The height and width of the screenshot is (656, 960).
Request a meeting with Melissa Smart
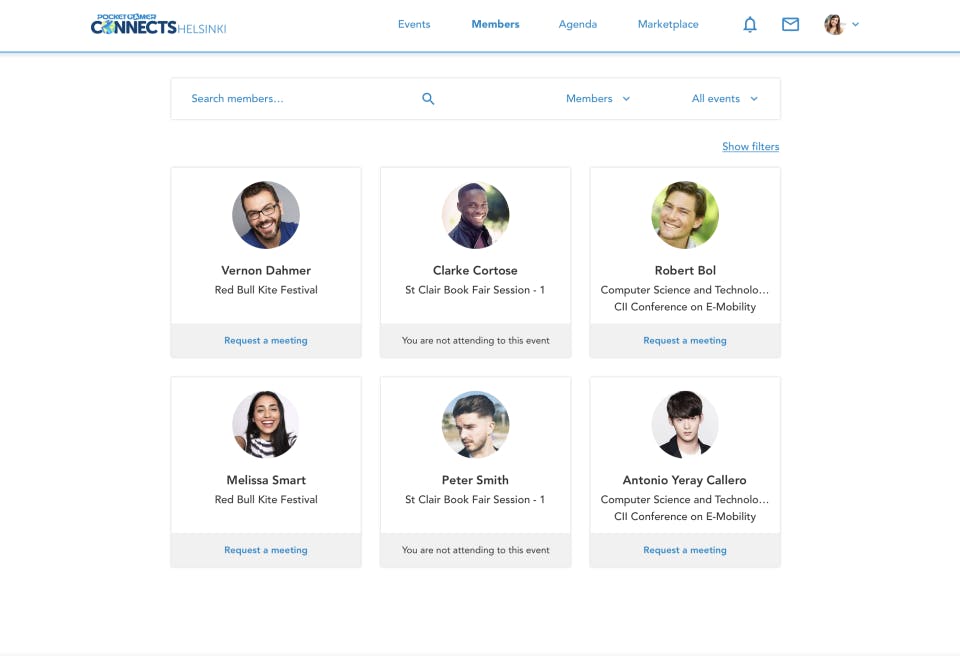pyautogui.click(x=266, y=550)
